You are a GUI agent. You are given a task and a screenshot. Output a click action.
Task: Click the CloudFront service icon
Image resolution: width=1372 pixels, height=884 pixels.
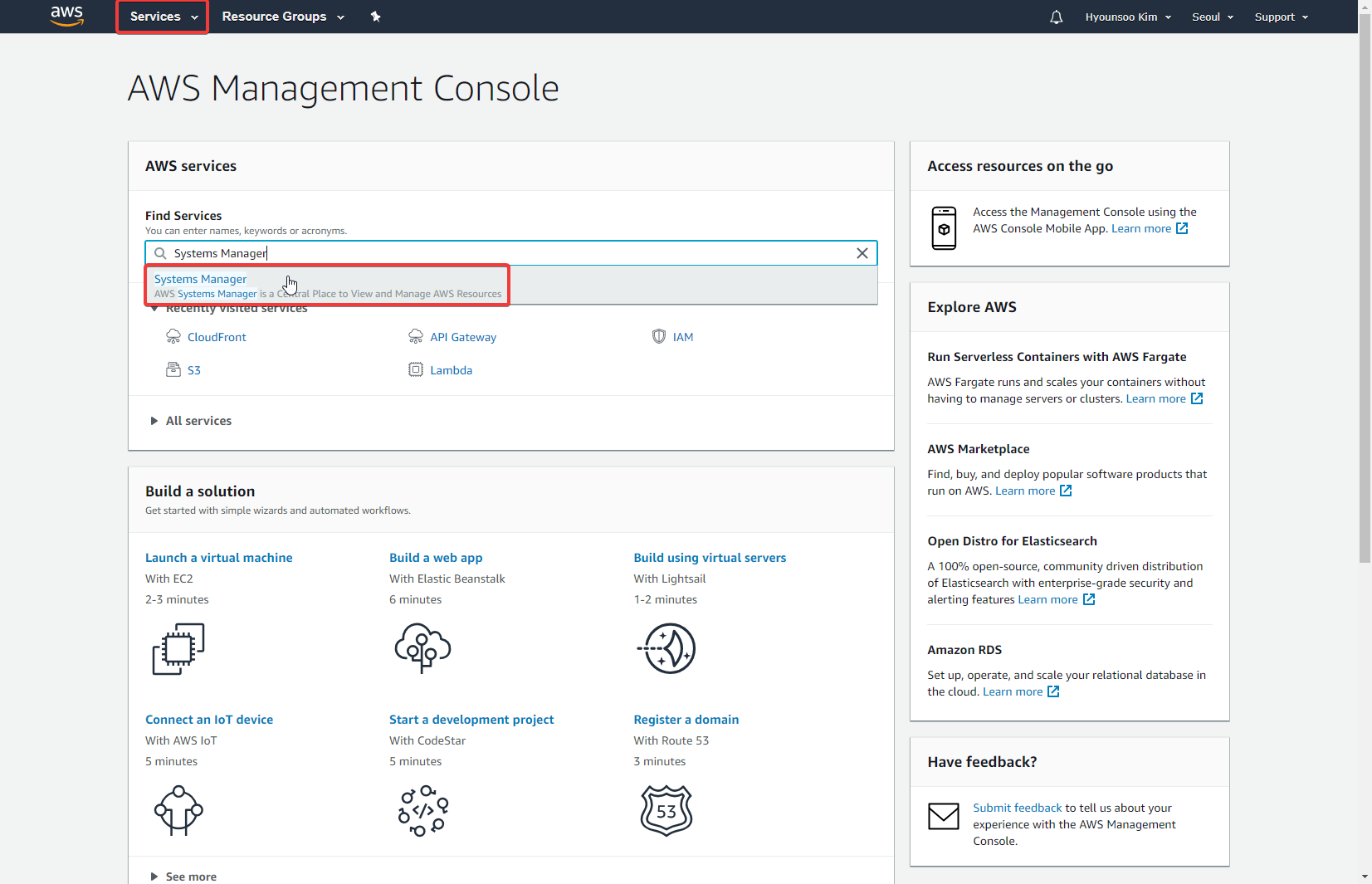(x=173, y=336)
